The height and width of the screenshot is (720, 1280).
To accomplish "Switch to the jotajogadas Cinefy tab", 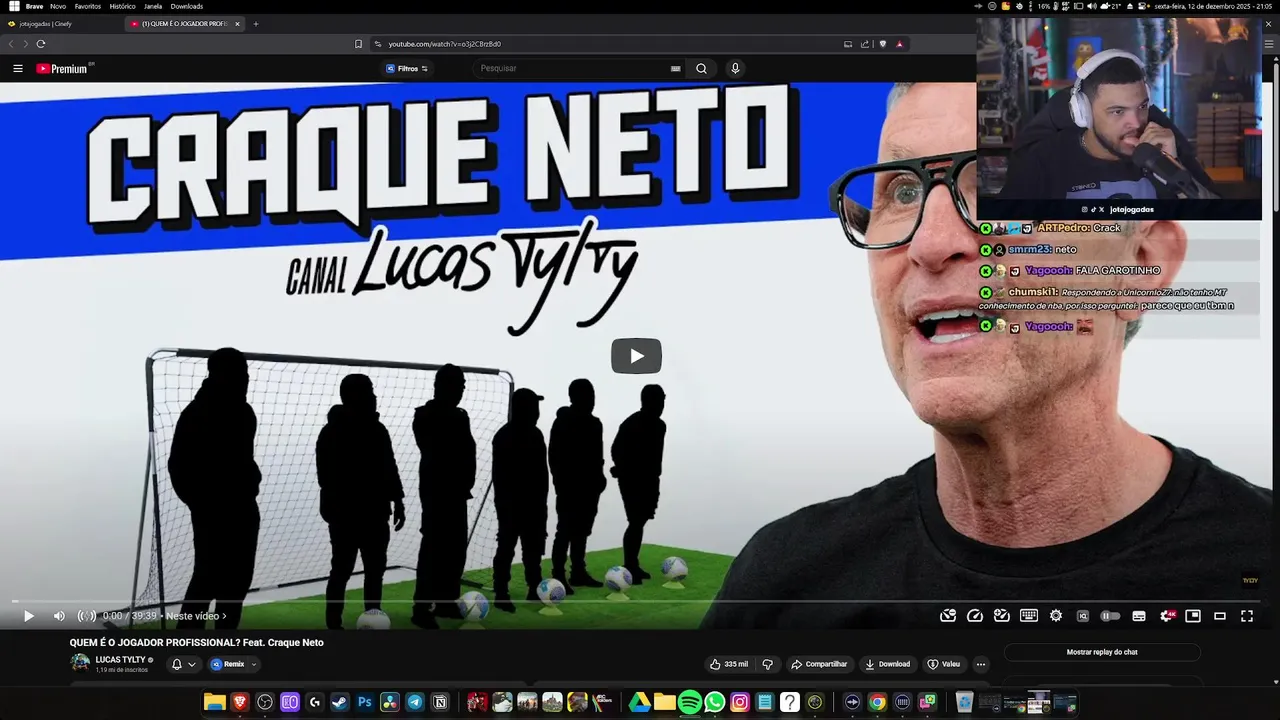I will 46,24.
